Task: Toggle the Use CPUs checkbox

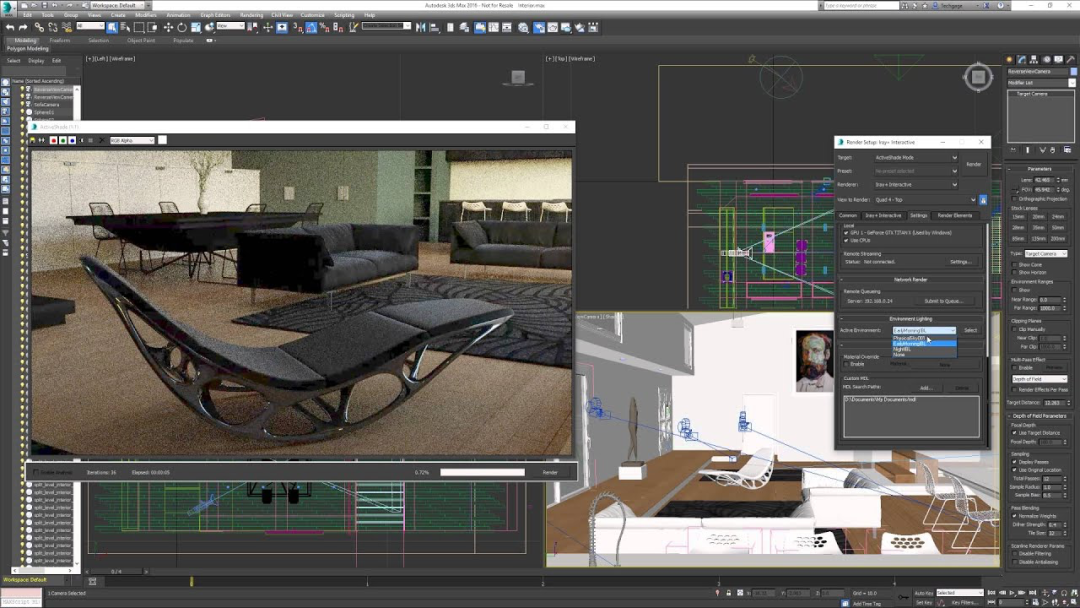Action: [847, 240]
